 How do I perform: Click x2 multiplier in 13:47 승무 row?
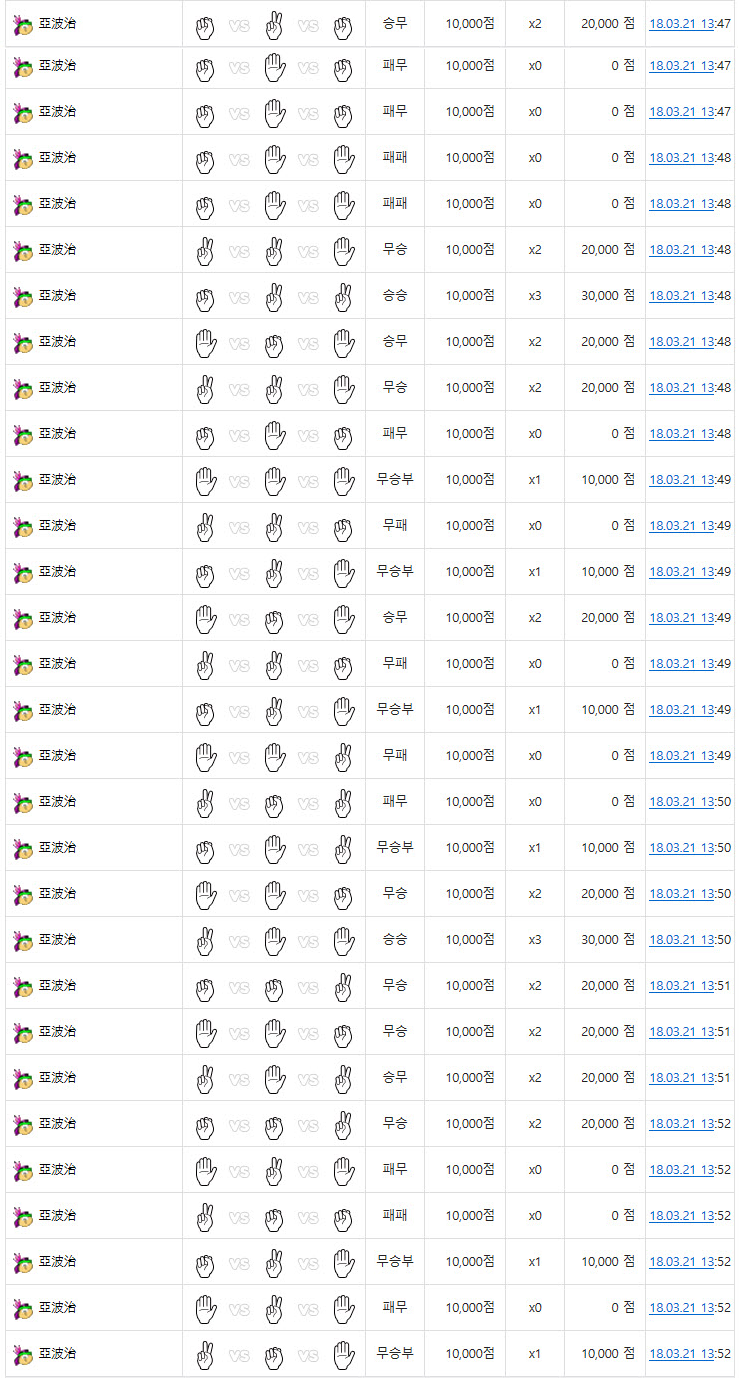pos(535,23)
